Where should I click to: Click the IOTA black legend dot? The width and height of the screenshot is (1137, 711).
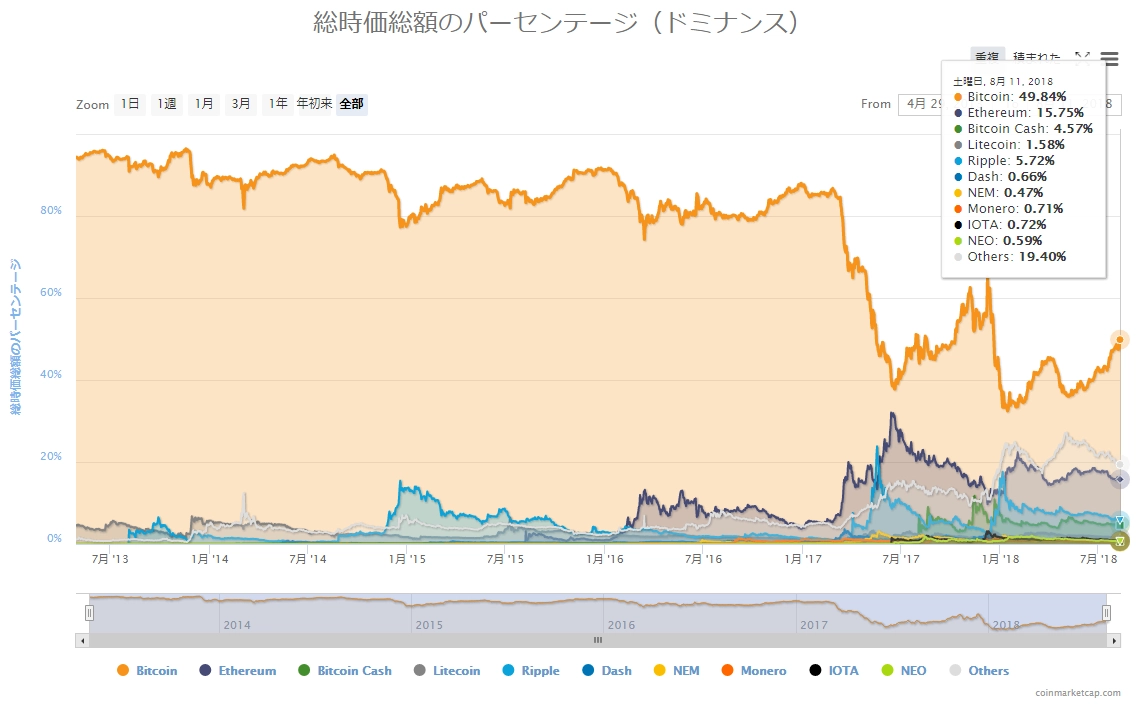tap(815, 671)
